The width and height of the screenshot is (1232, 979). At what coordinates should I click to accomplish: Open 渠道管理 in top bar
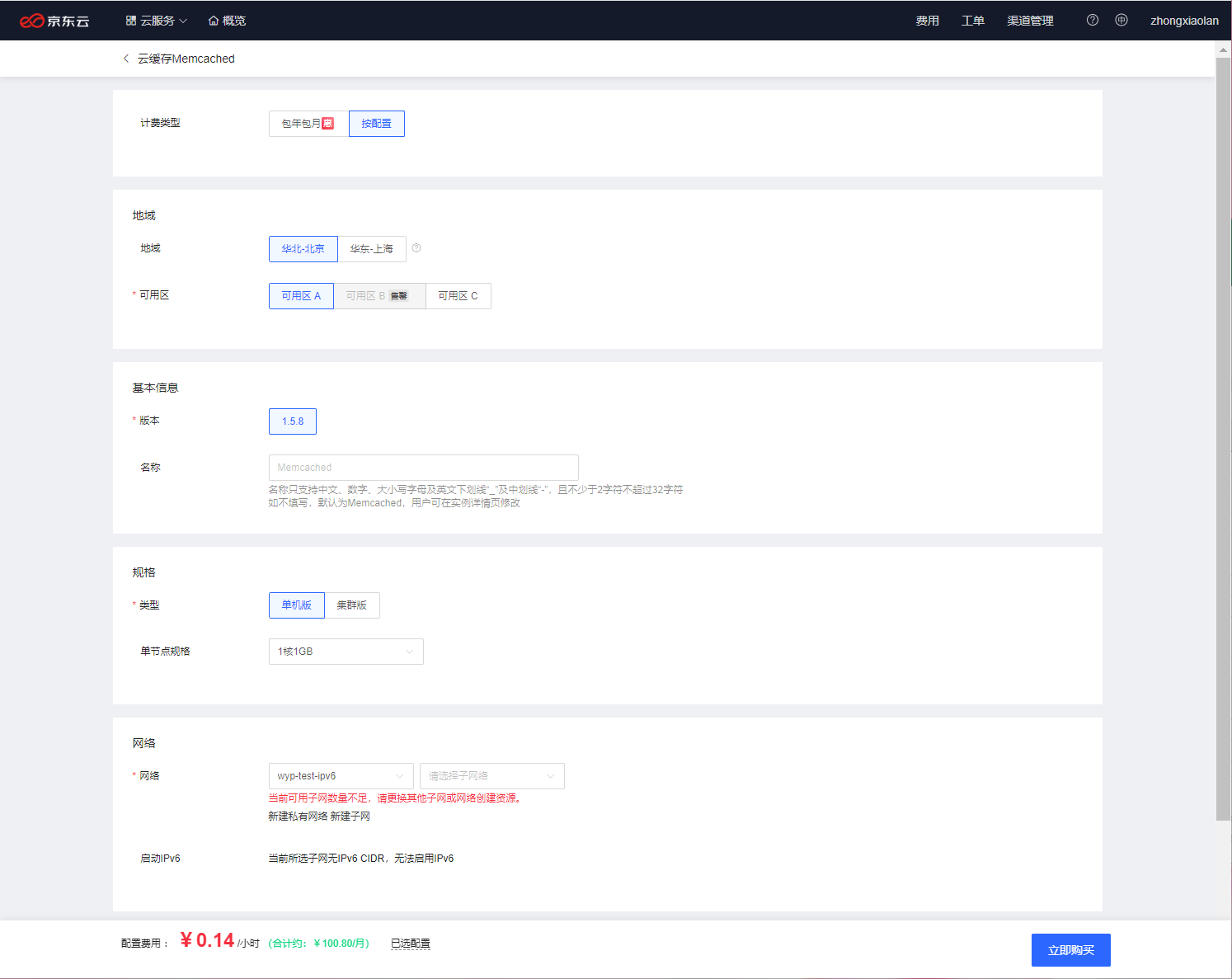1030,21
